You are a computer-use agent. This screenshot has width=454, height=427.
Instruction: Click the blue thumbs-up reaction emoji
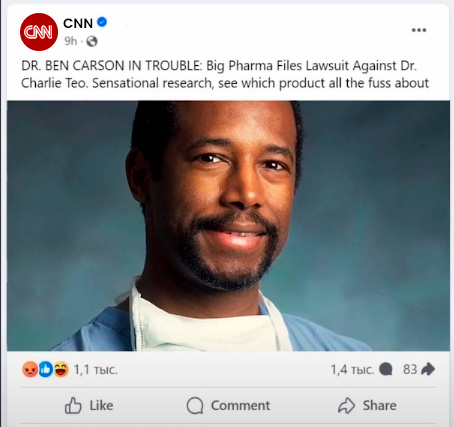[46, 369]
